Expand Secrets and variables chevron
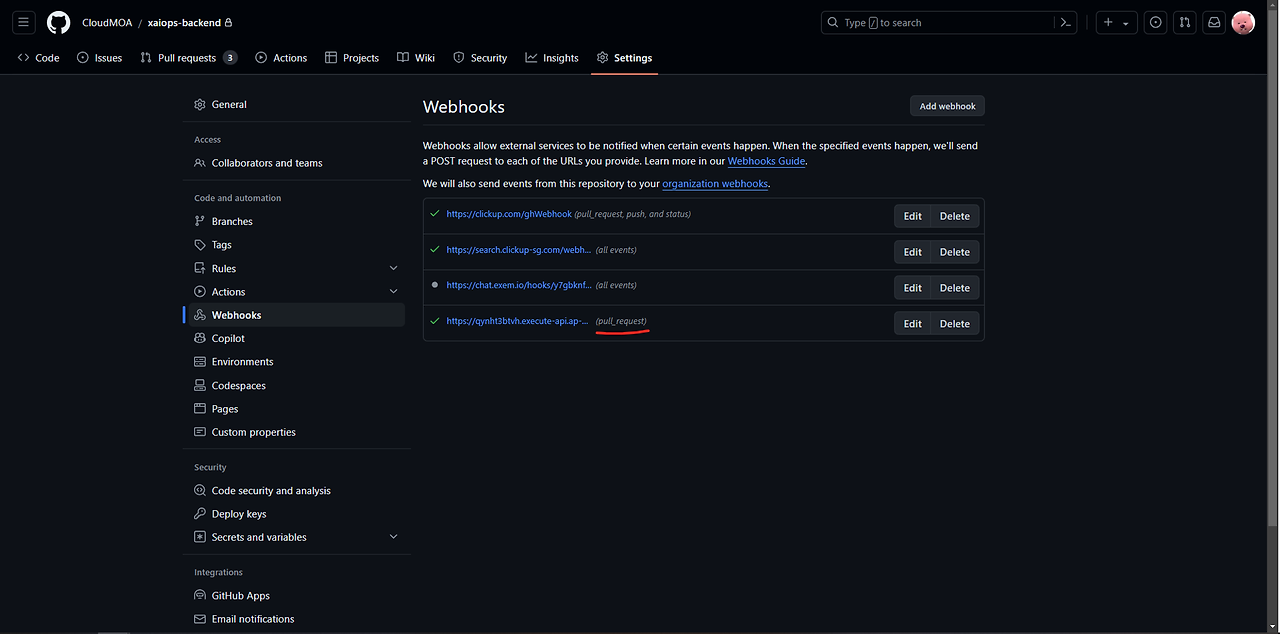The width and height of the screenshot is (1280, 634). [x=393, y=537]
